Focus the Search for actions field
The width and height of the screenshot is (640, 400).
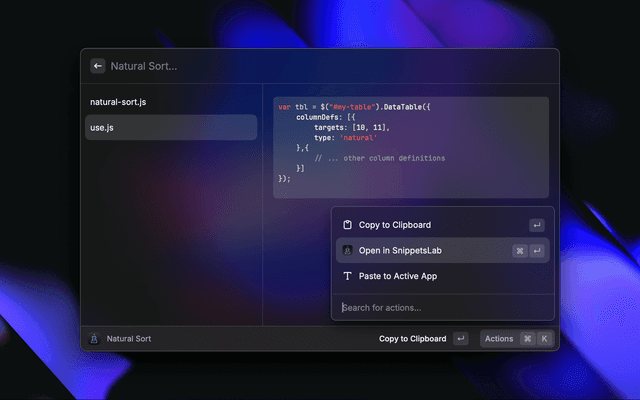tap(440, 307)
